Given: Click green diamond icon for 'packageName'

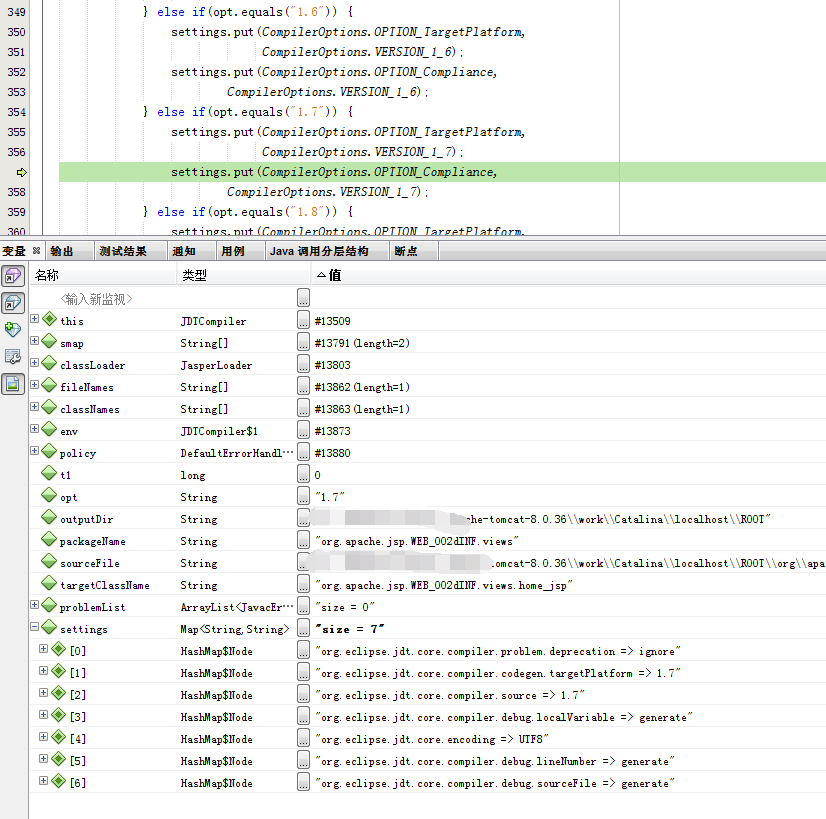Looking at the screenshot, I should pyautogui.click(x=50, y=539).
